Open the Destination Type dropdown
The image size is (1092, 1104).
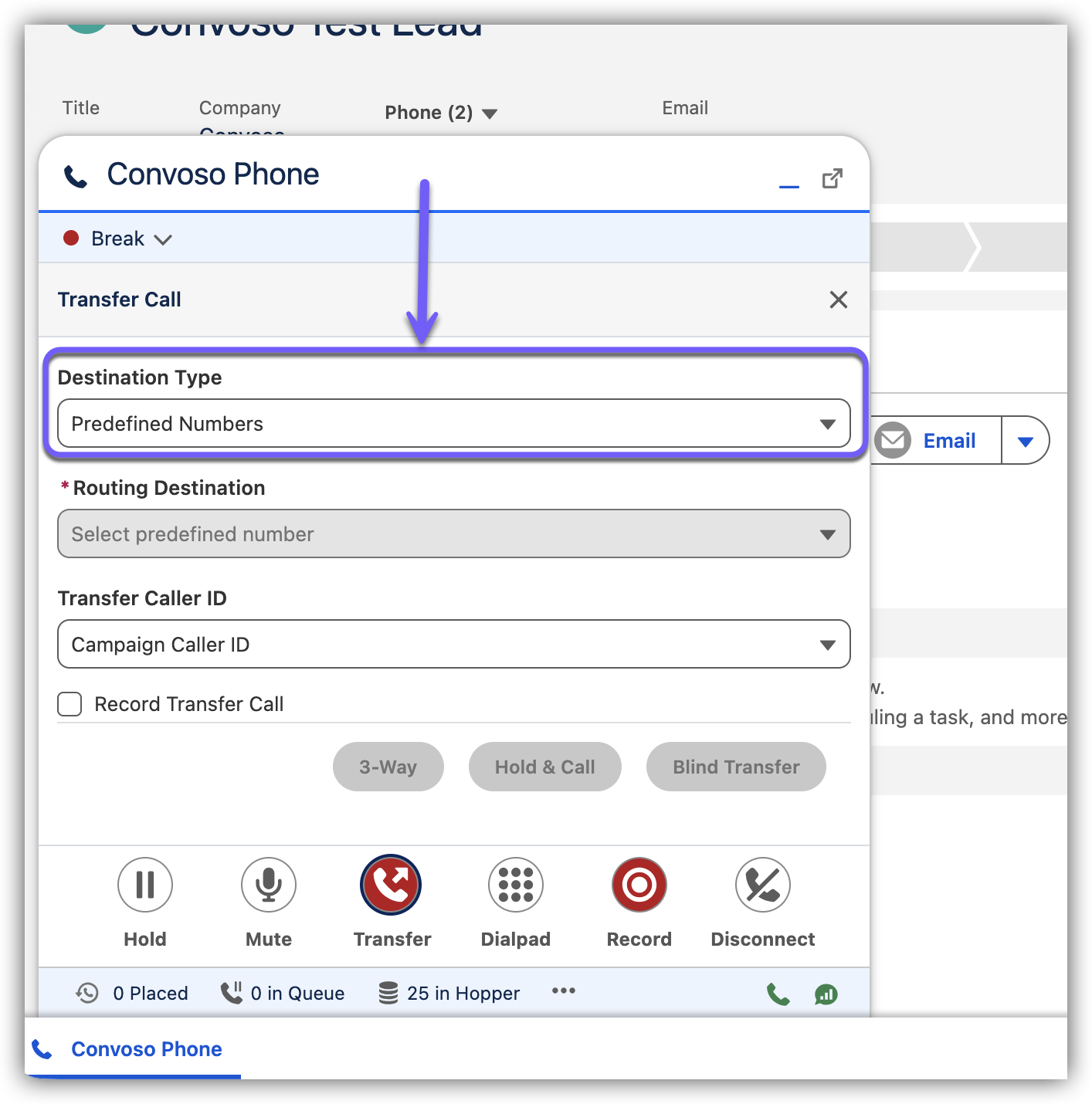453,423
